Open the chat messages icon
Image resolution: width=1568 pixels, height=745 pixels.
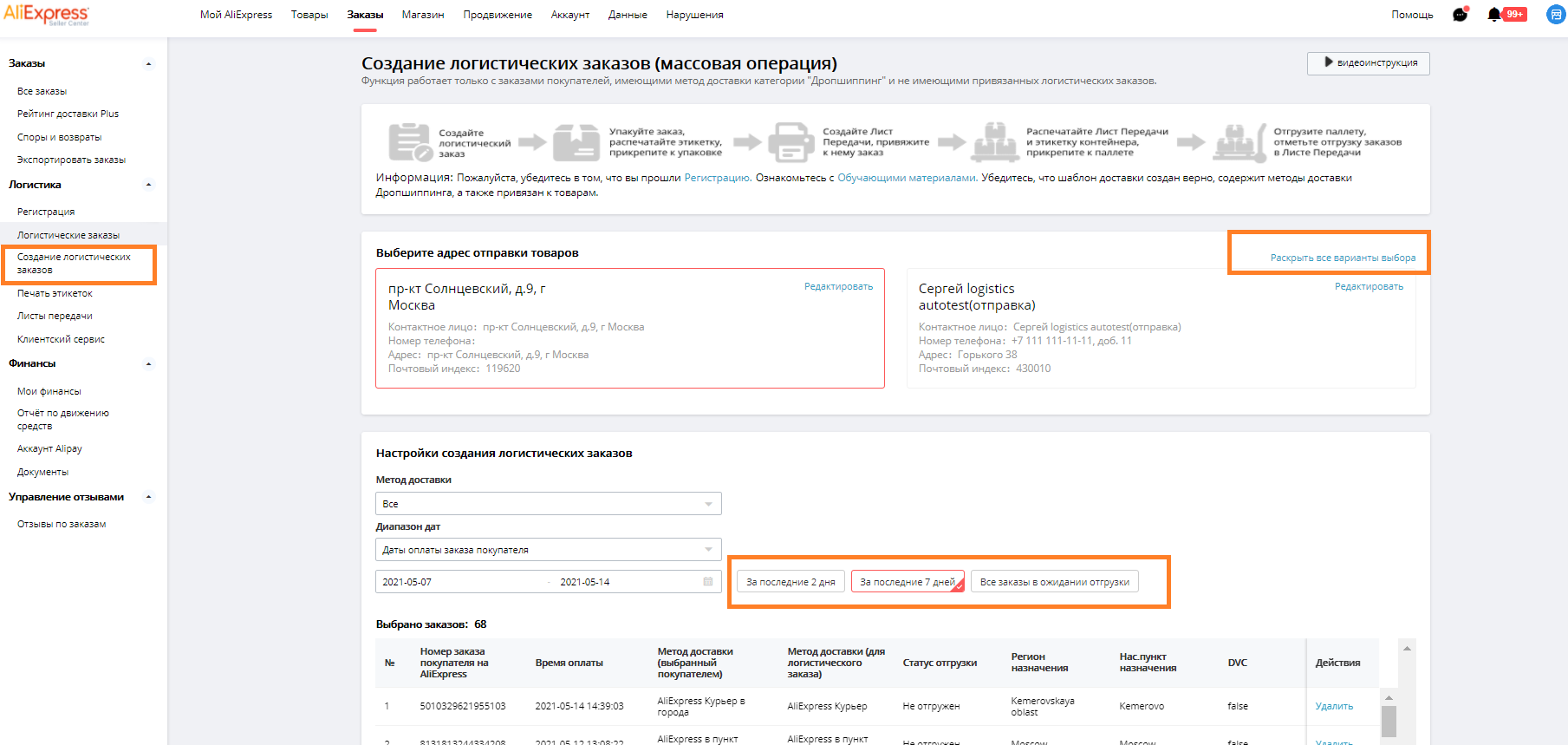[1461, 14]
